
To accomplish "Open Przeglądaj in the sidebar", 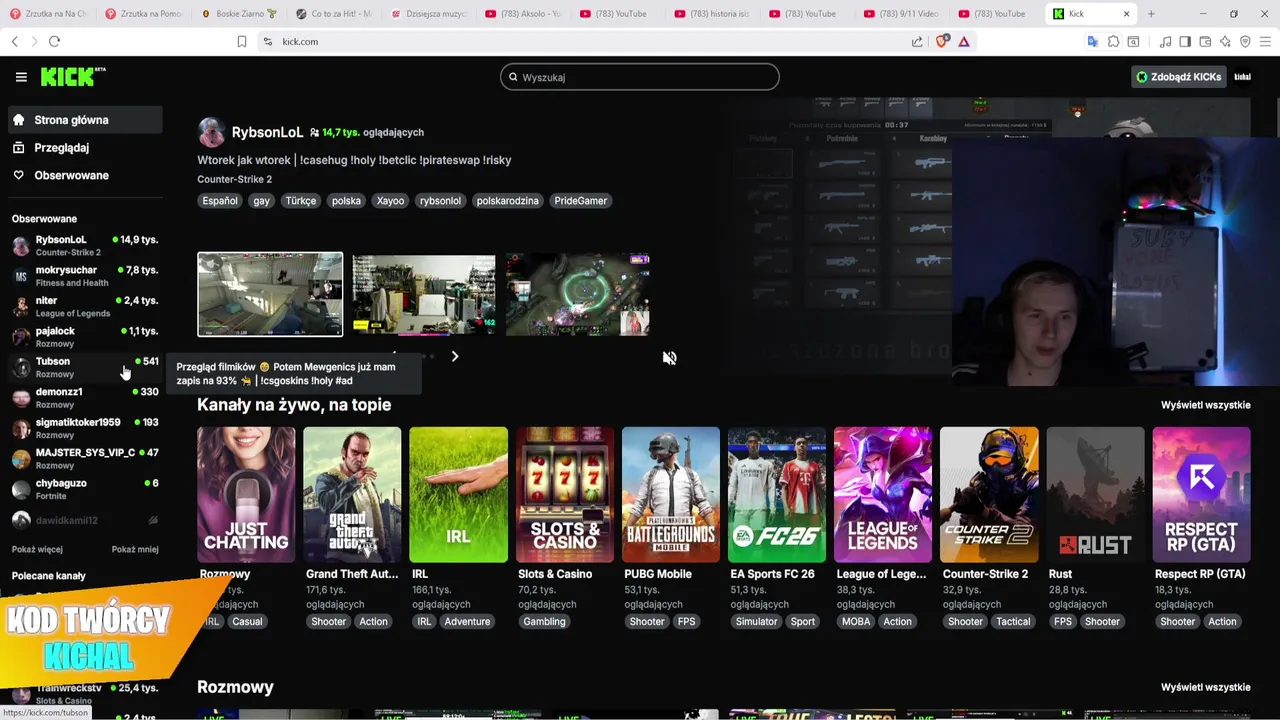I will 85,148.
